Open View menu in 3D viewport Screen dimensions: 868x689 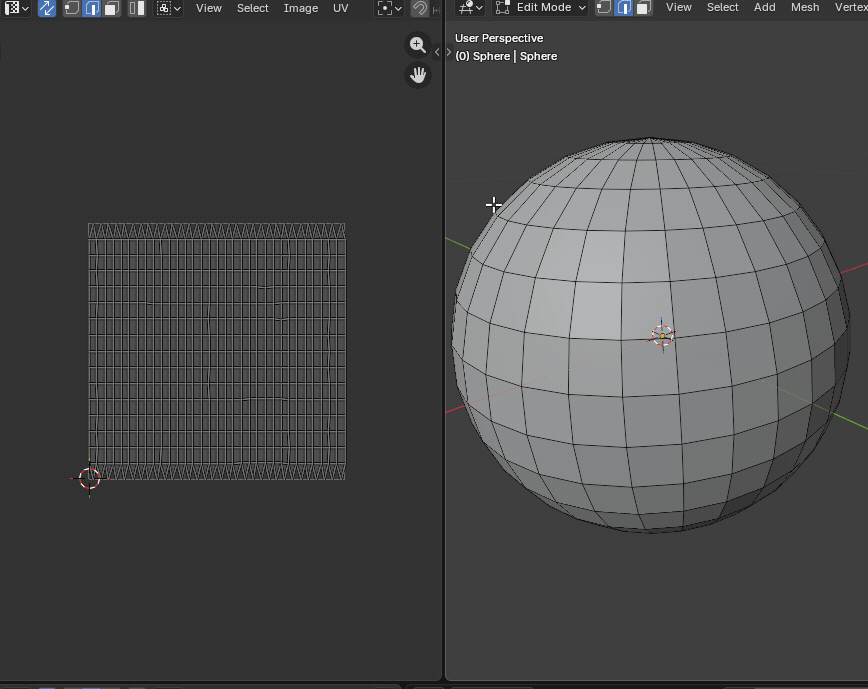[x=679, y=8]
